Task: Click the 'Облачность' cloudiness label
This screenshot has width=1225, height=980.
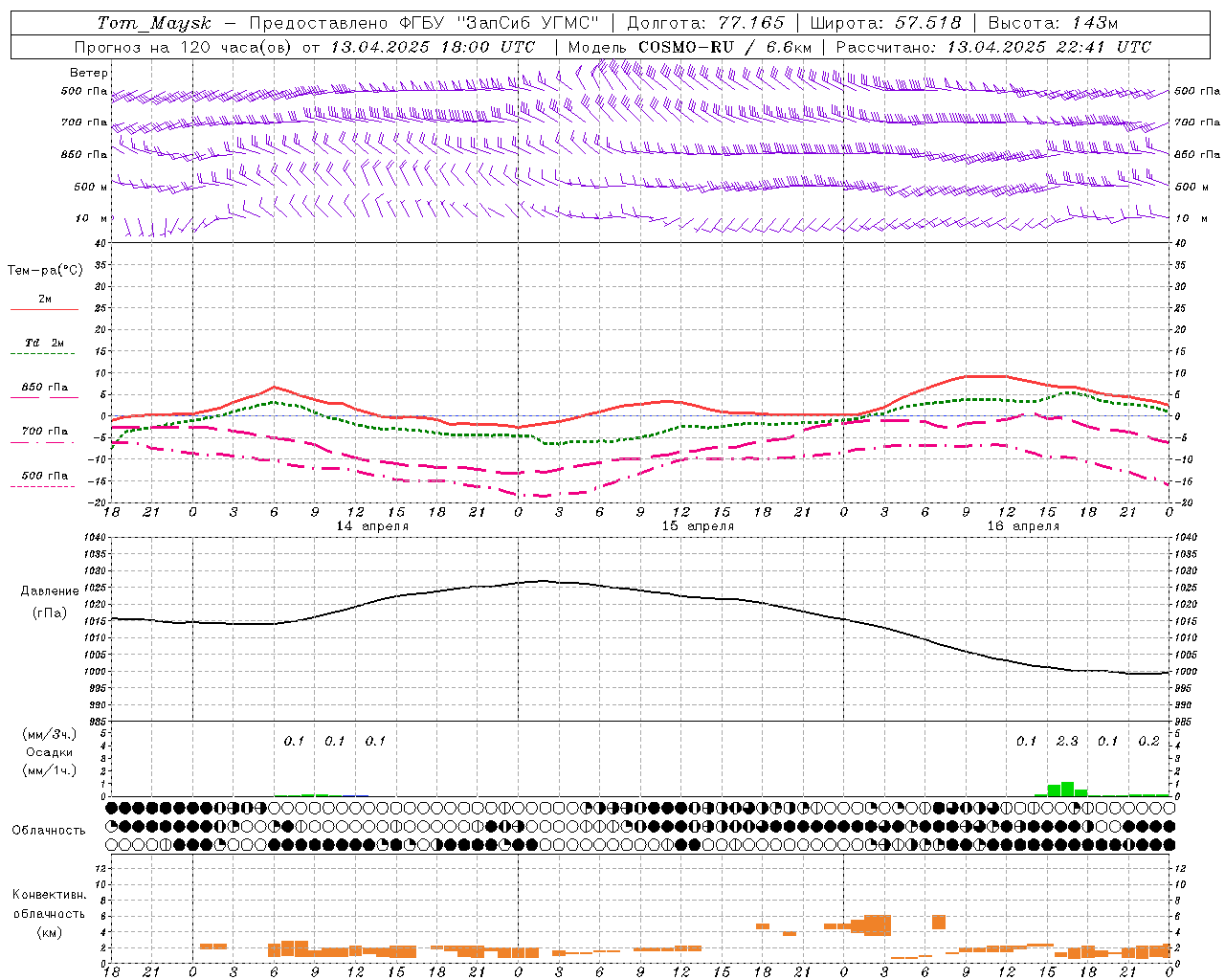Action: [49, 831]
